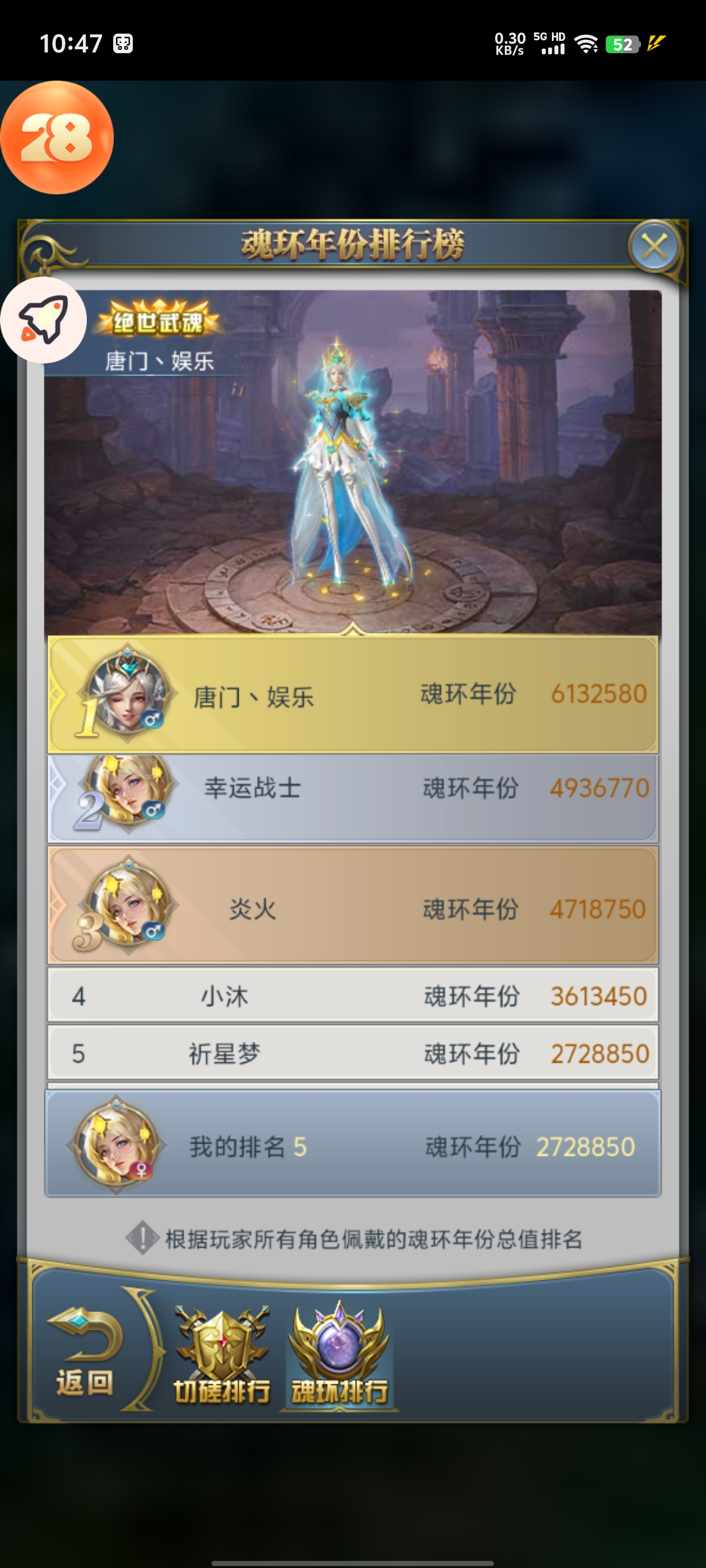Tap the 6132580 soul ring score
This screenshot has width=706, height=1568.
(x=598, y=693)
